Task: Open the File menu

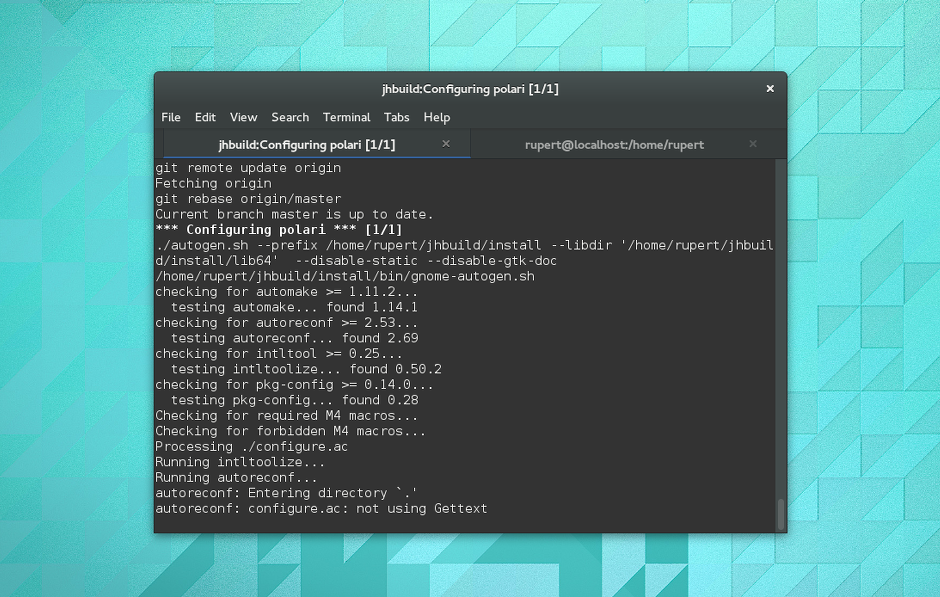Action: 171,117
